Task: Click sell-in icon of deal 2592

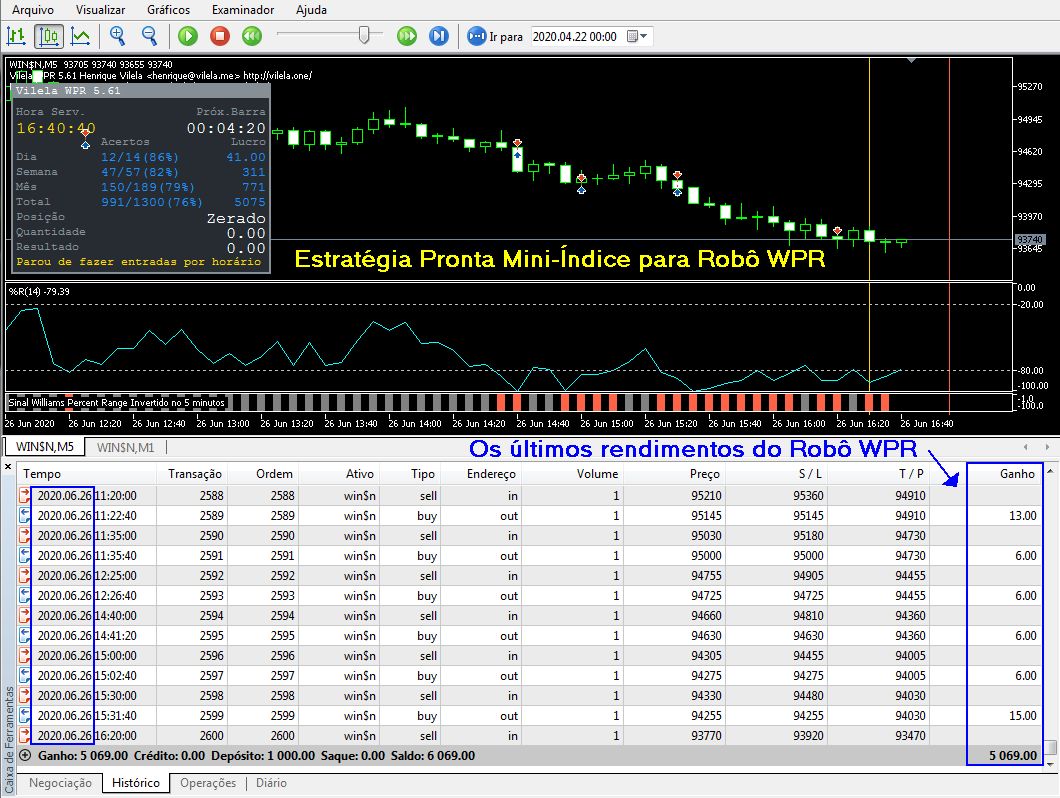Action: click(x=24, y=575)
